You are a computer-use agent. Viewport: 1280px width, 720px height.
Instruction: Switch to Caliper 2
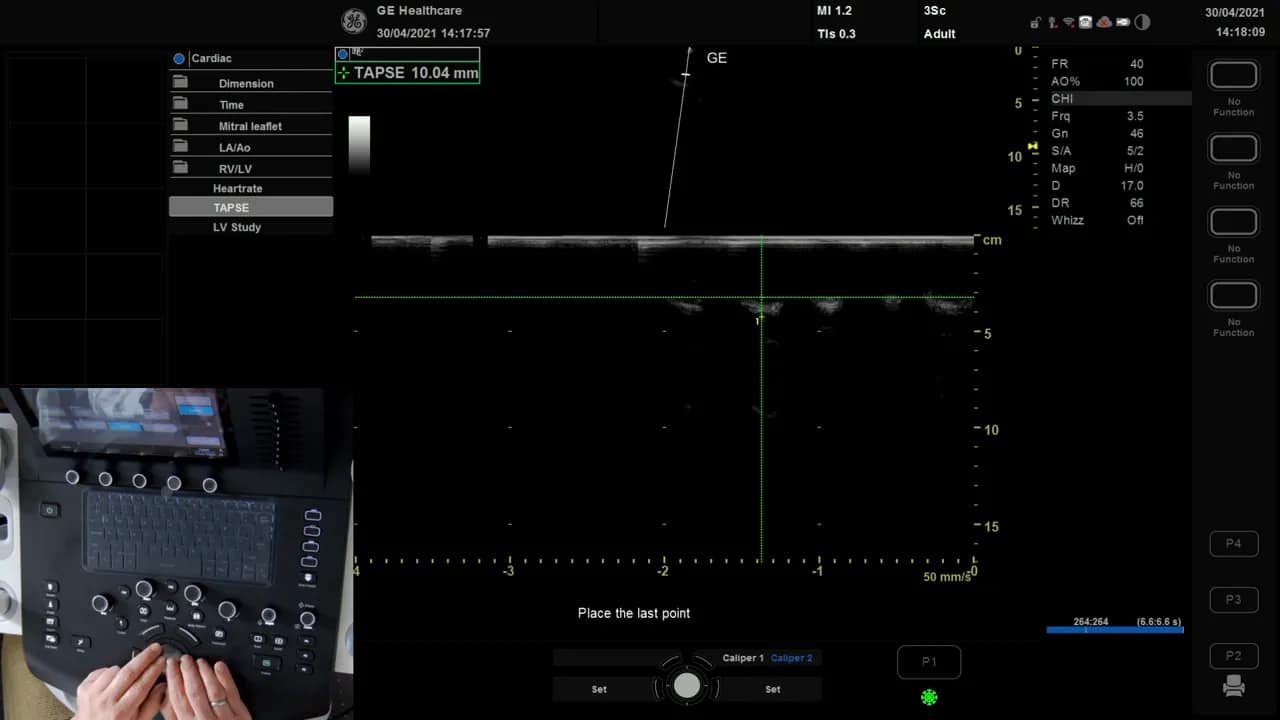coord(791,658)
